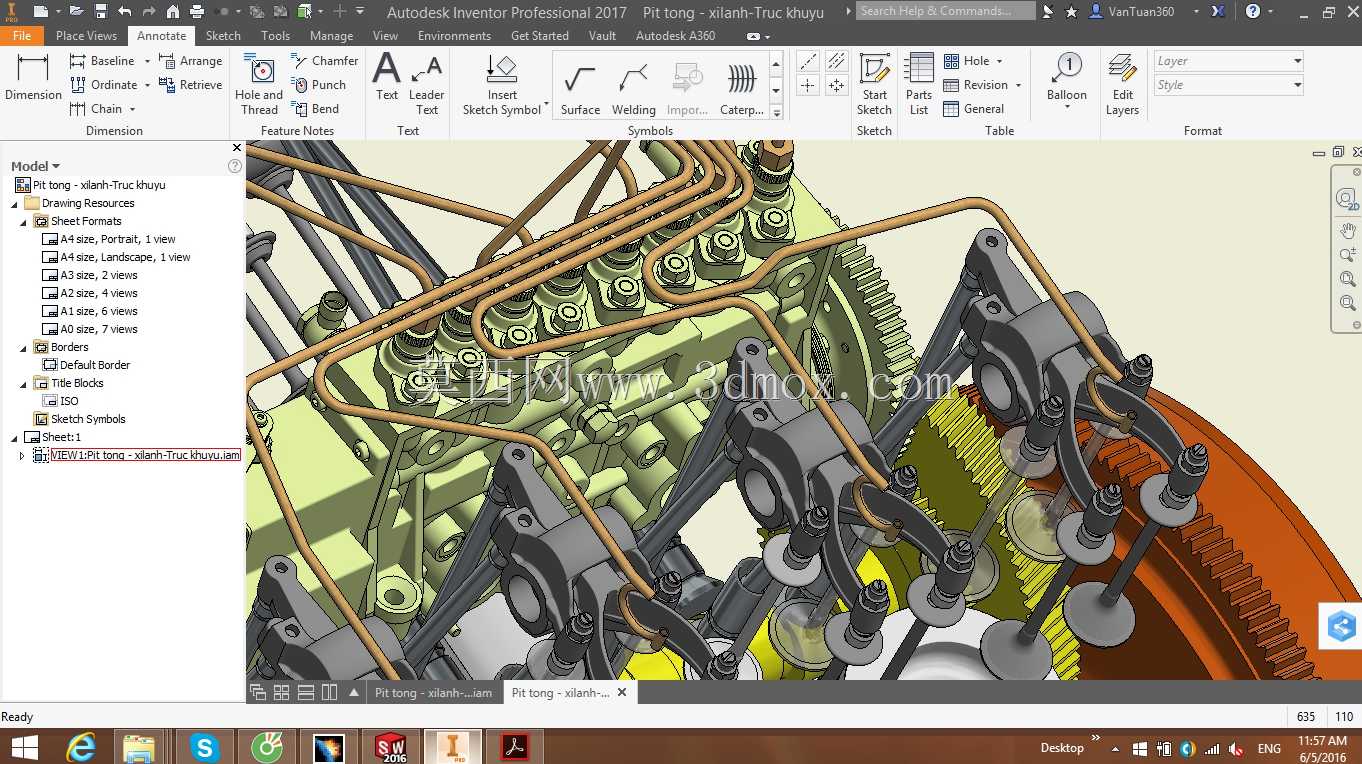Click the Hole table tool
This screenshot has width=1362, height=764.
coord(966,61)
